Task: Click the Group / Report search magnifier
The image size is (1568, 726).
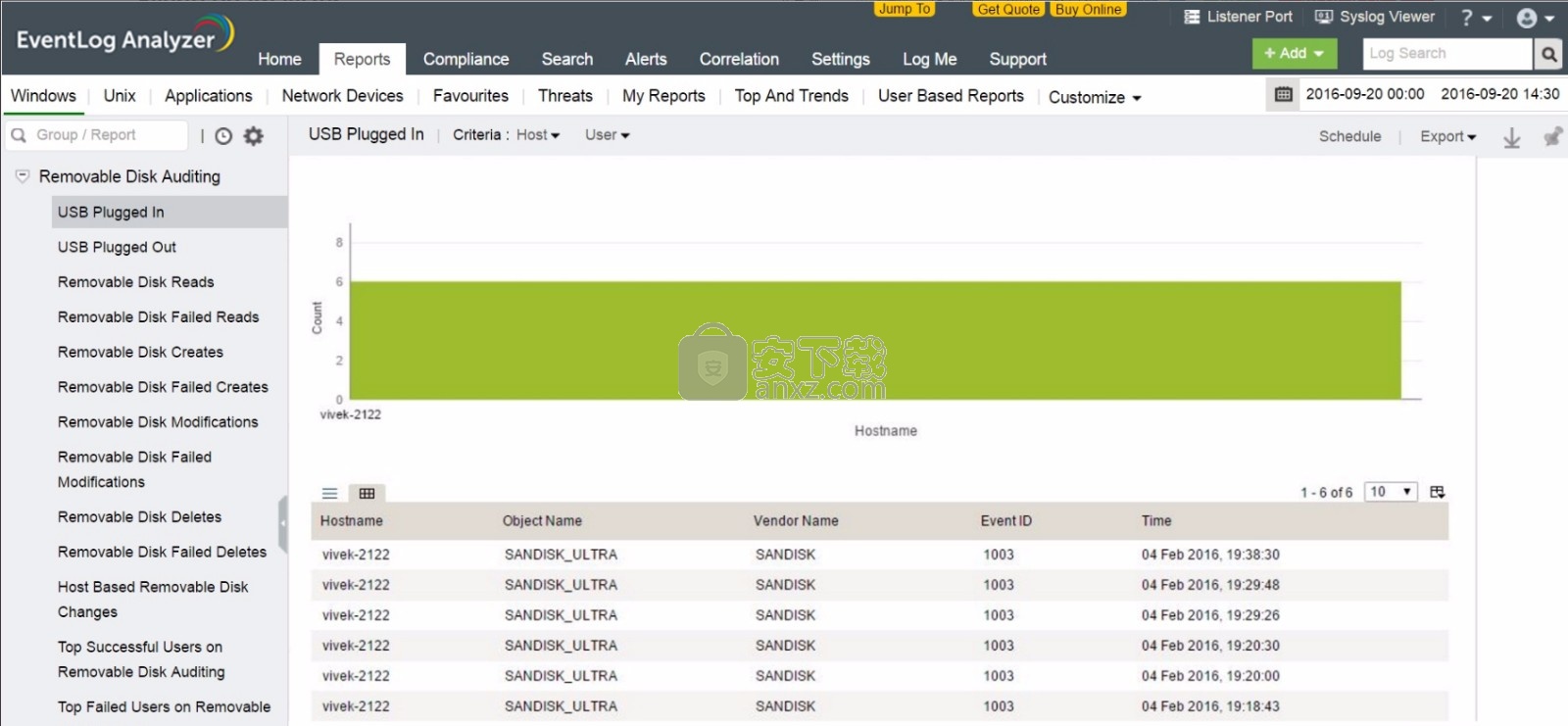Action: pyautogui.click(x=19, y=135)
